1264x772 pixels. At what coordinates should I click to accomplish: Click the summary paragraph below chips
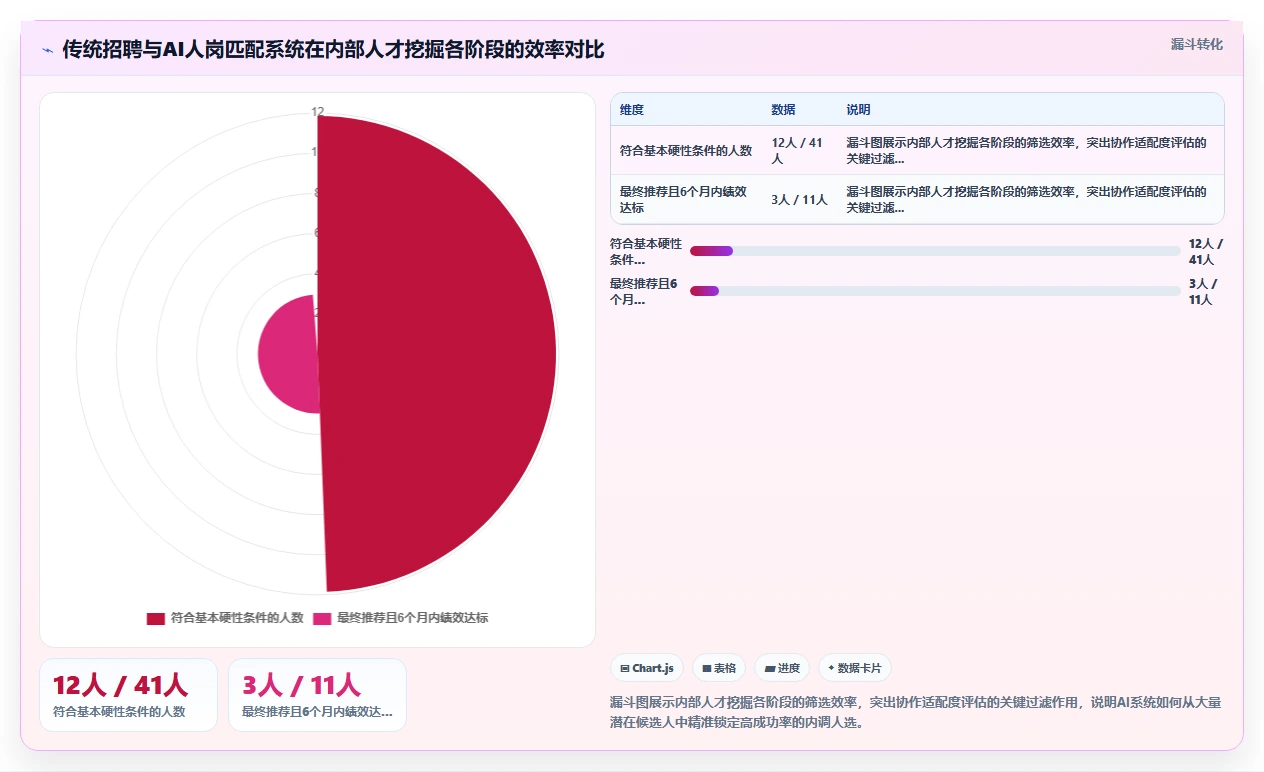coord(915,712)
